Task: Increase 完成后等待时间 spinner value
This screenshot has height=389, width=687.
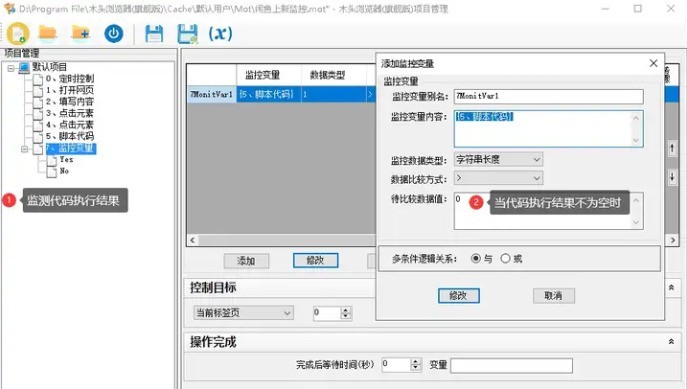Action: (416, 361)
